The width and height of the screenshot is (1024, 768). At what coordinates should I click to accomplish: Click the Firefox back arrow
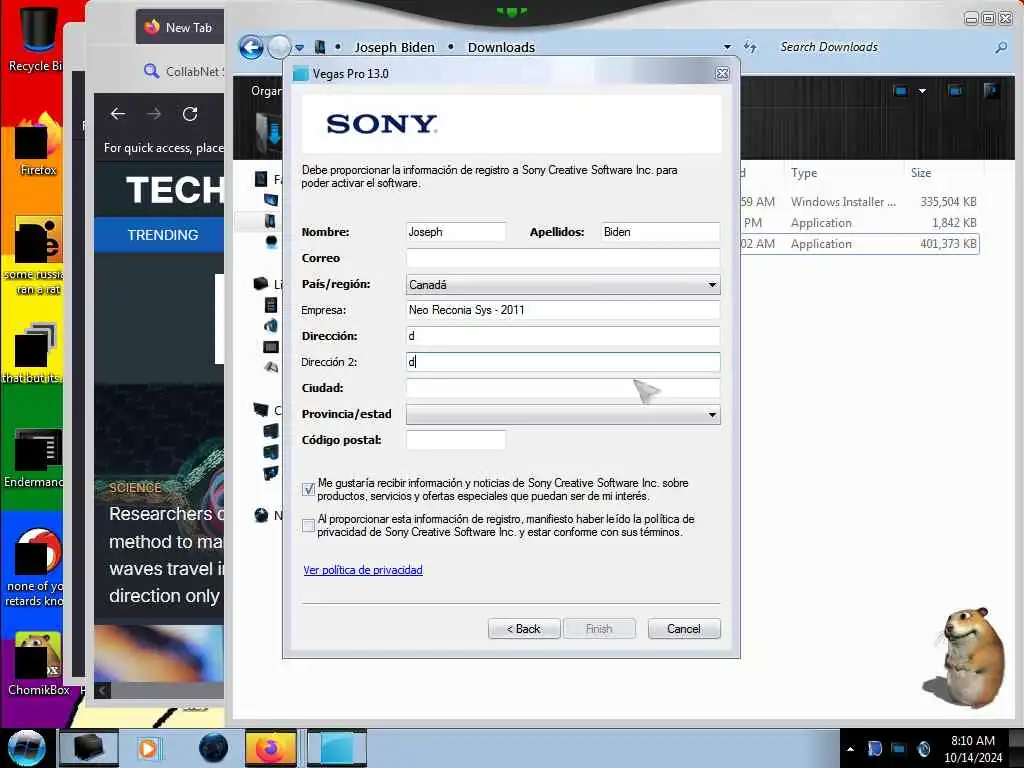(118, 114)
